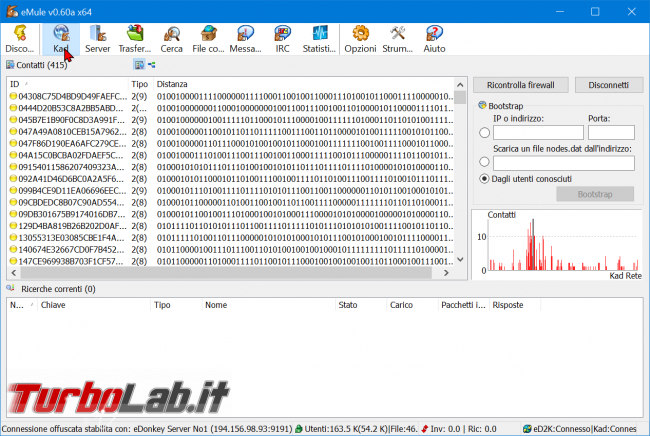Click the network tree view icon beside Contatti
Screen dimensions: 650x436
152,65
